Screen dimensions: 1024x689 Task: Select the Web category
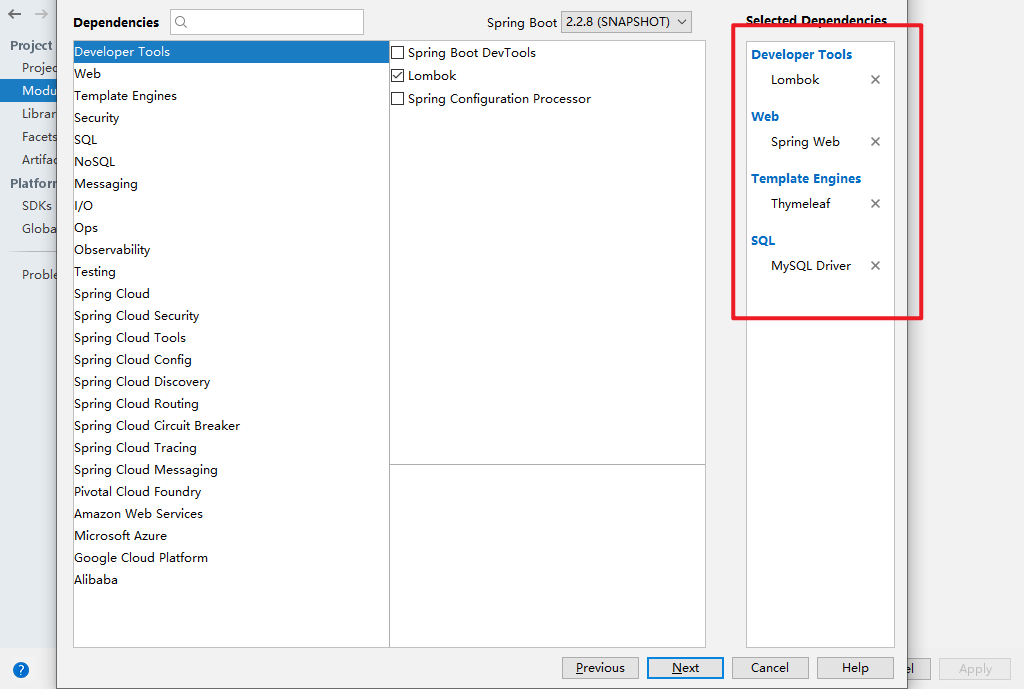(231, 74)
